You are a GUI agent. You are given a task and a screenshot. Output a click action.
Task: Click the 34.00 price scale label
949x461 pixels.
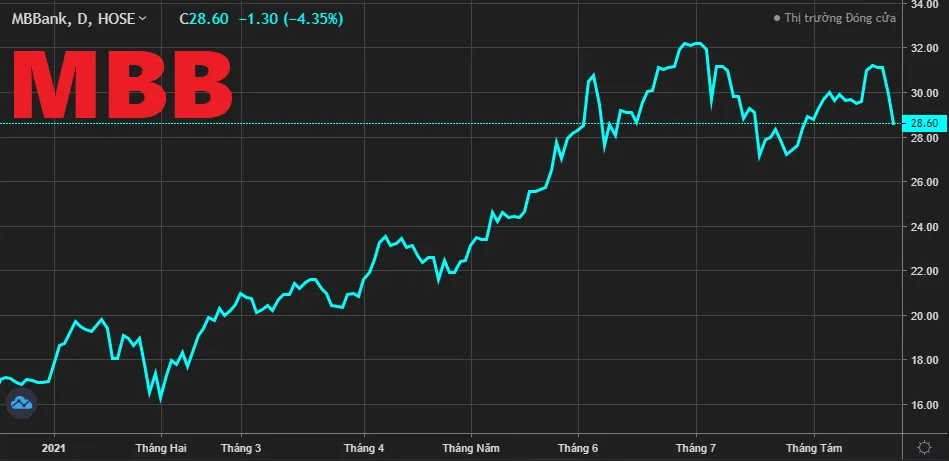(x=923, y=4)
